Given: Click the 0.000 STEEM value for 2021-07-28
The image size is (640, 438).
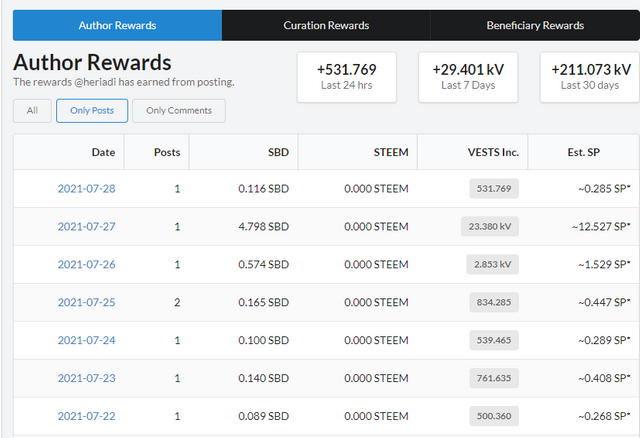Looking at the screenshot, I should pyautogui.click(x=376, y=189).
